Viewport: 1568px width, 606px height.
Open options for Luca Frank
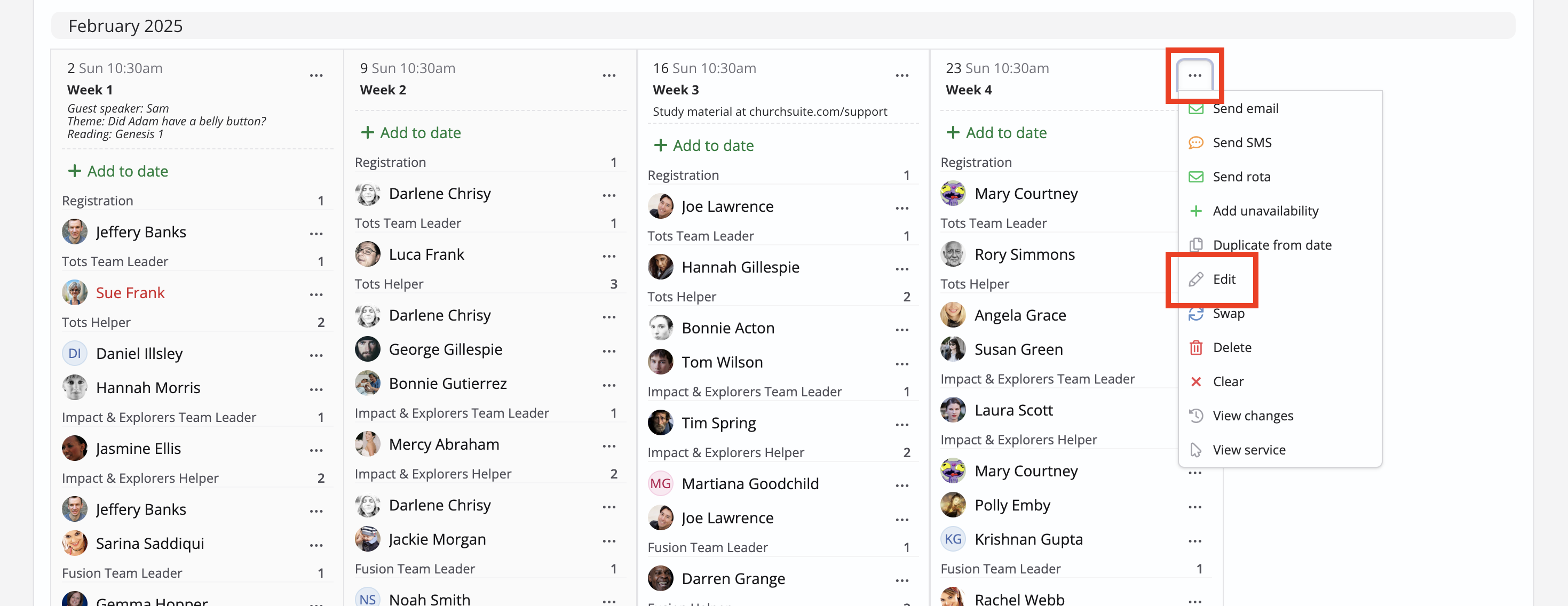pyautogui.click(x=609, y=256)
